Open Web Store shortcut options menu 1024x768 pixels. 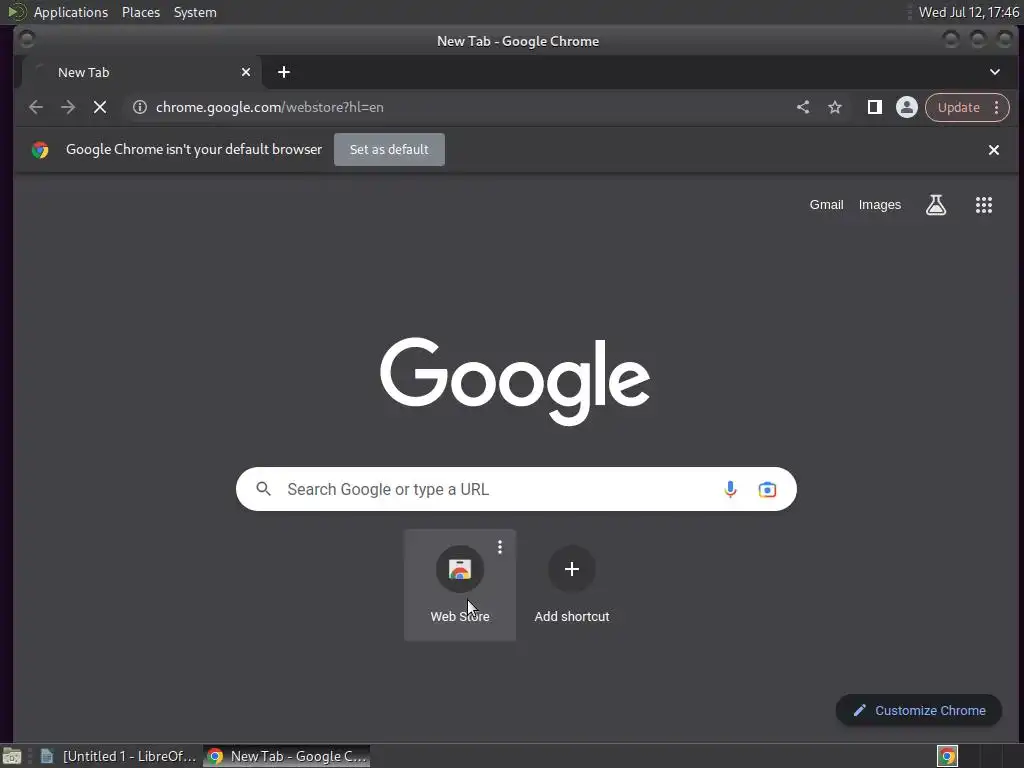(500, 547)
